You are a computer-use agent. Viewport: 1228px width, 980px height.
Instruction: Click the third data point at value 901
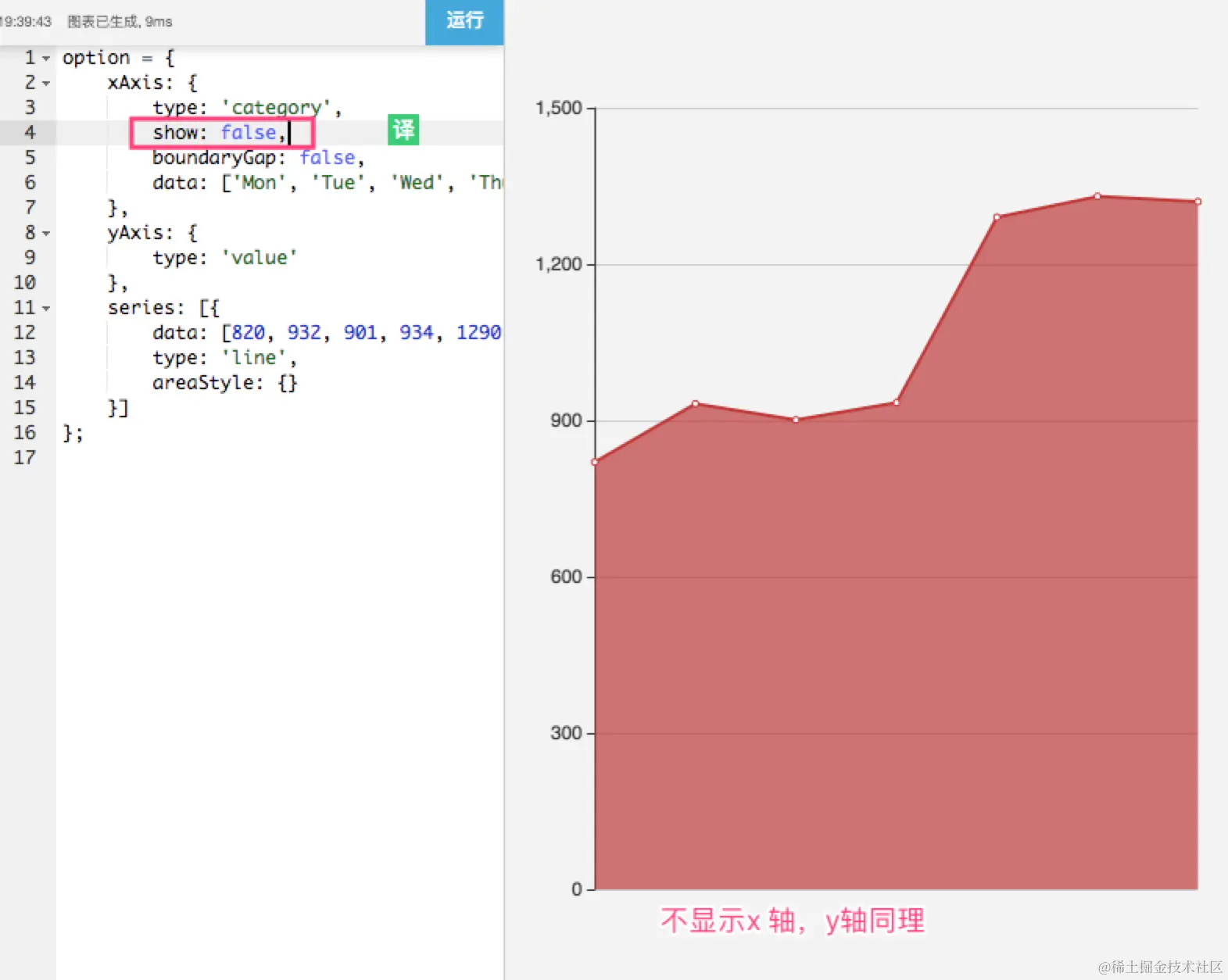(796, 420)
